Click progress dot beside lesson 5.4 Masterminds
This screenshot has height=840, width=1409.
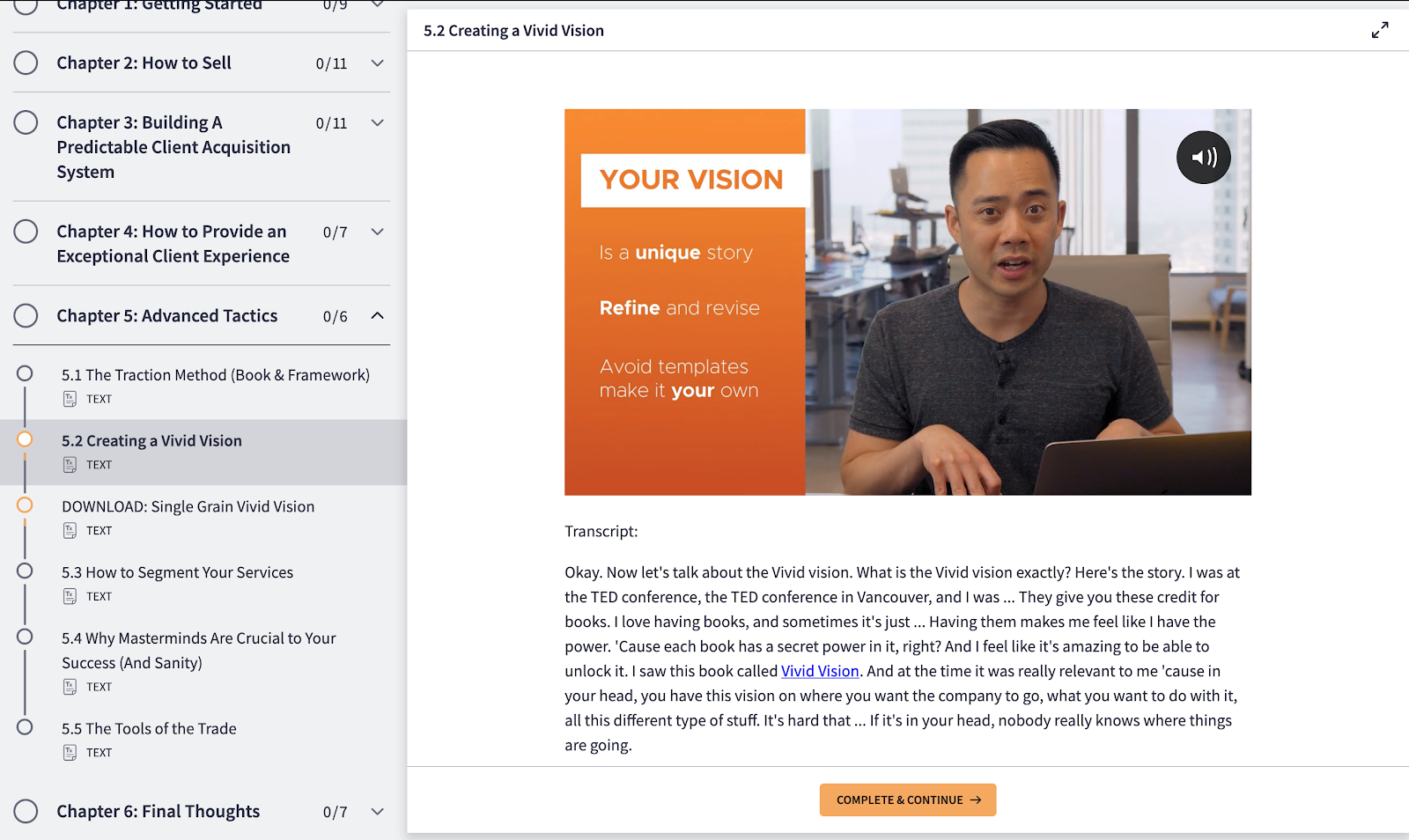(25, 637)
